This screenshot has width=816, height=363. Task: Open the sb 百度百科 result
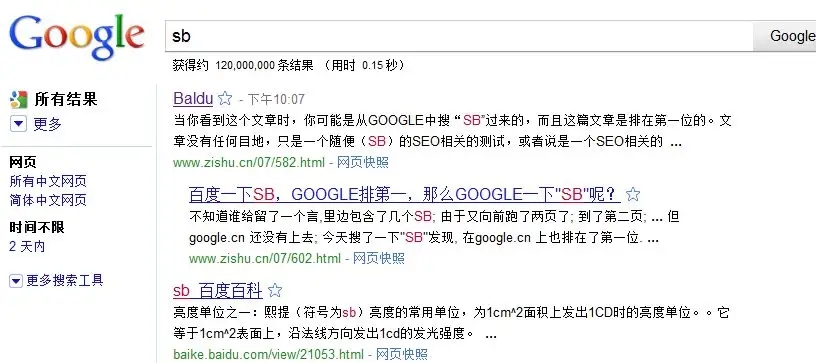[x=218, y=291]
